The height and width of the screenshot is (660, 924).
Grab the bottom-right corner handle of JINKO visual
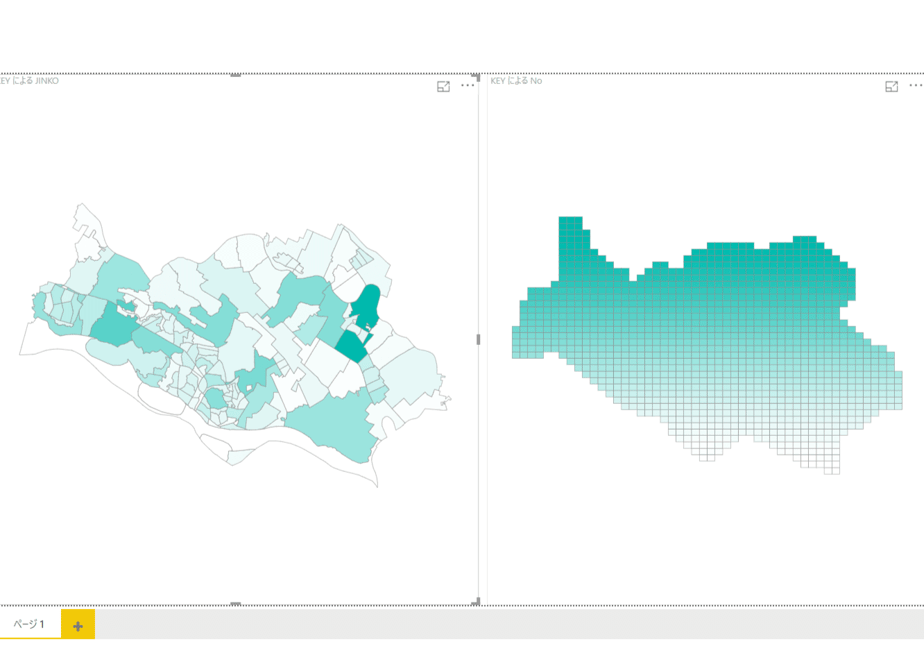tap(476, 602)
